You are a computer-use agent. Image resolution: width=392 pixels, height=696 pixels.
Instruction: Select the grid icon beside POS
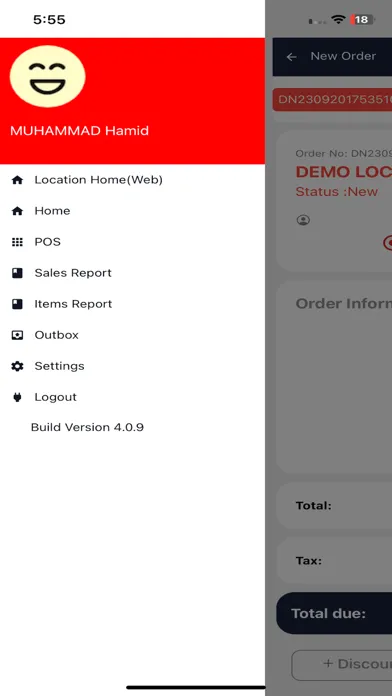17,242
